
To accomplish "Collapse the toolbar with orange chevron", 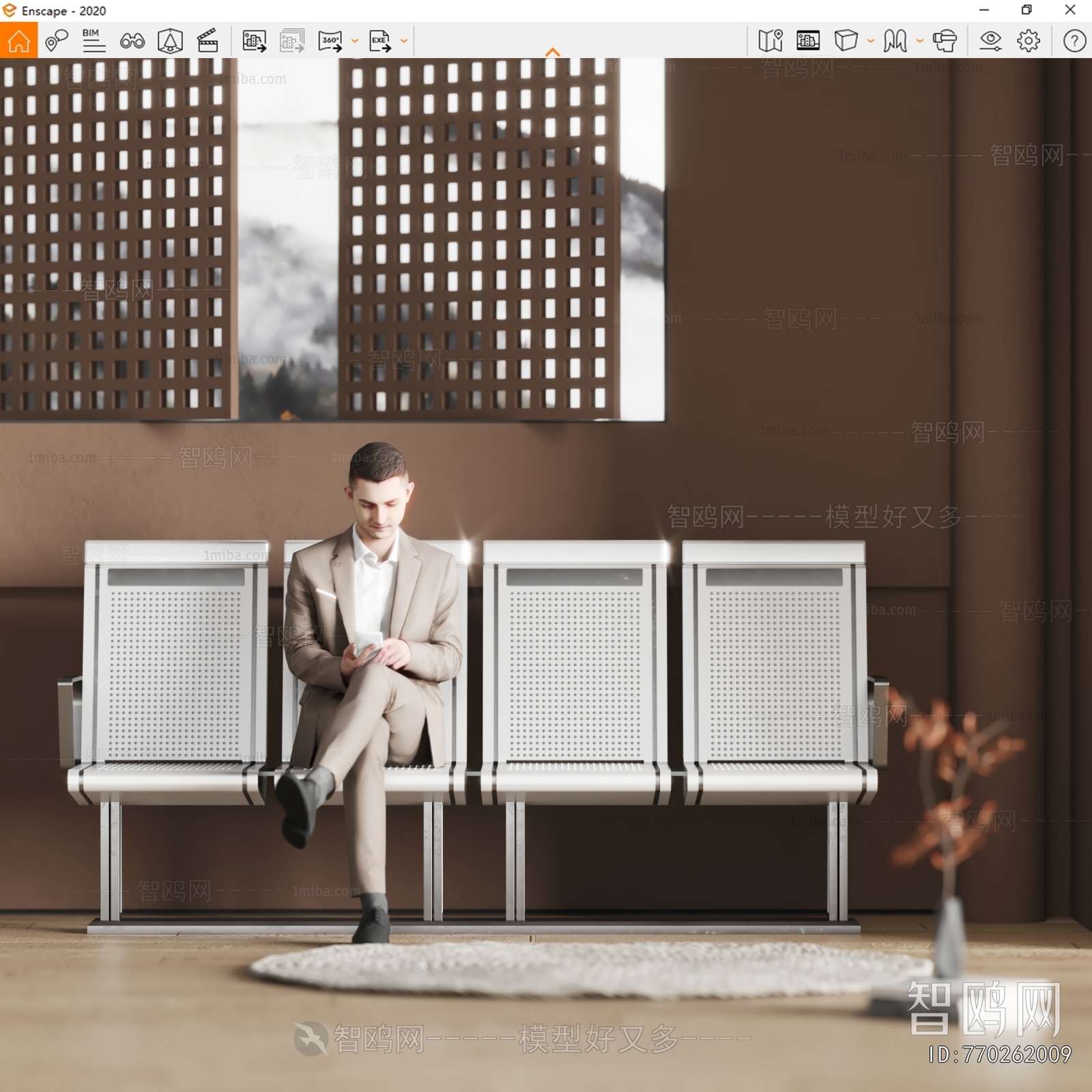I will [553, 52].
